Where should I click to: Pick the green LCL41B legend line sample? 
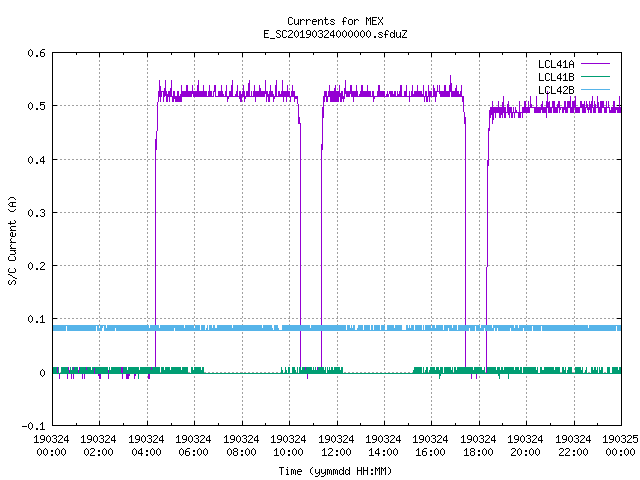[595, 77]
